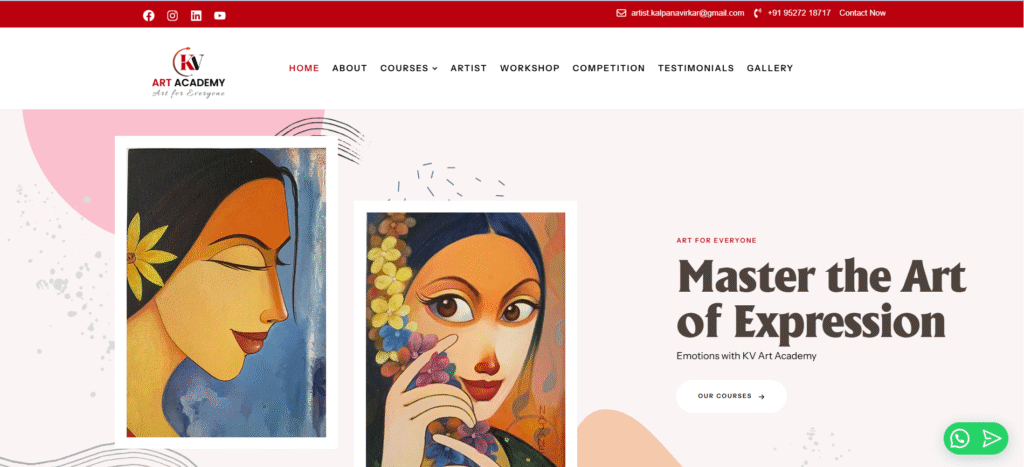Open the Gallery menu item
1024x467 pixels.
point(770,68)
